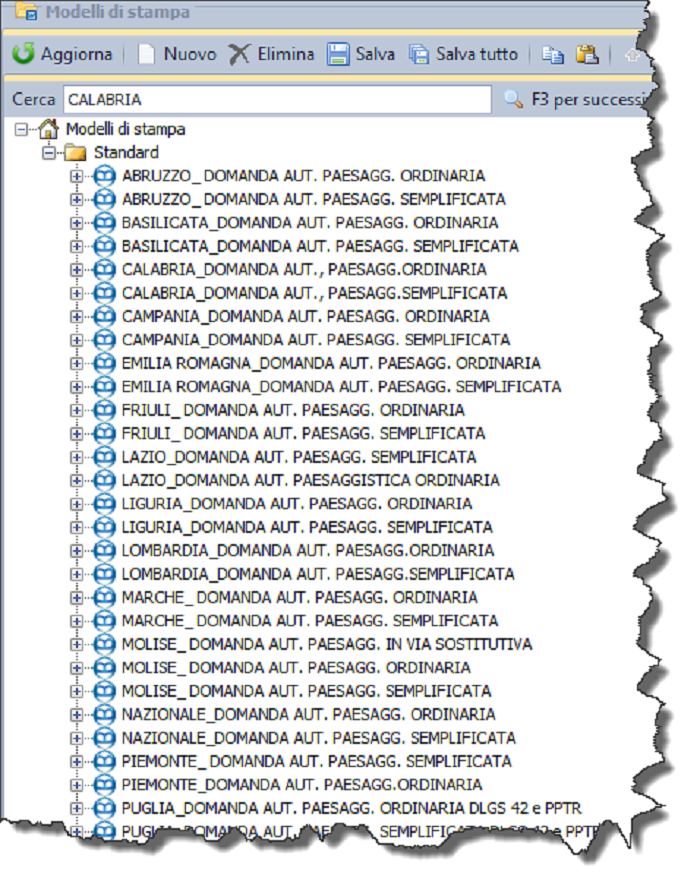Click the paste clipboard icon

[x=587, y=54]
